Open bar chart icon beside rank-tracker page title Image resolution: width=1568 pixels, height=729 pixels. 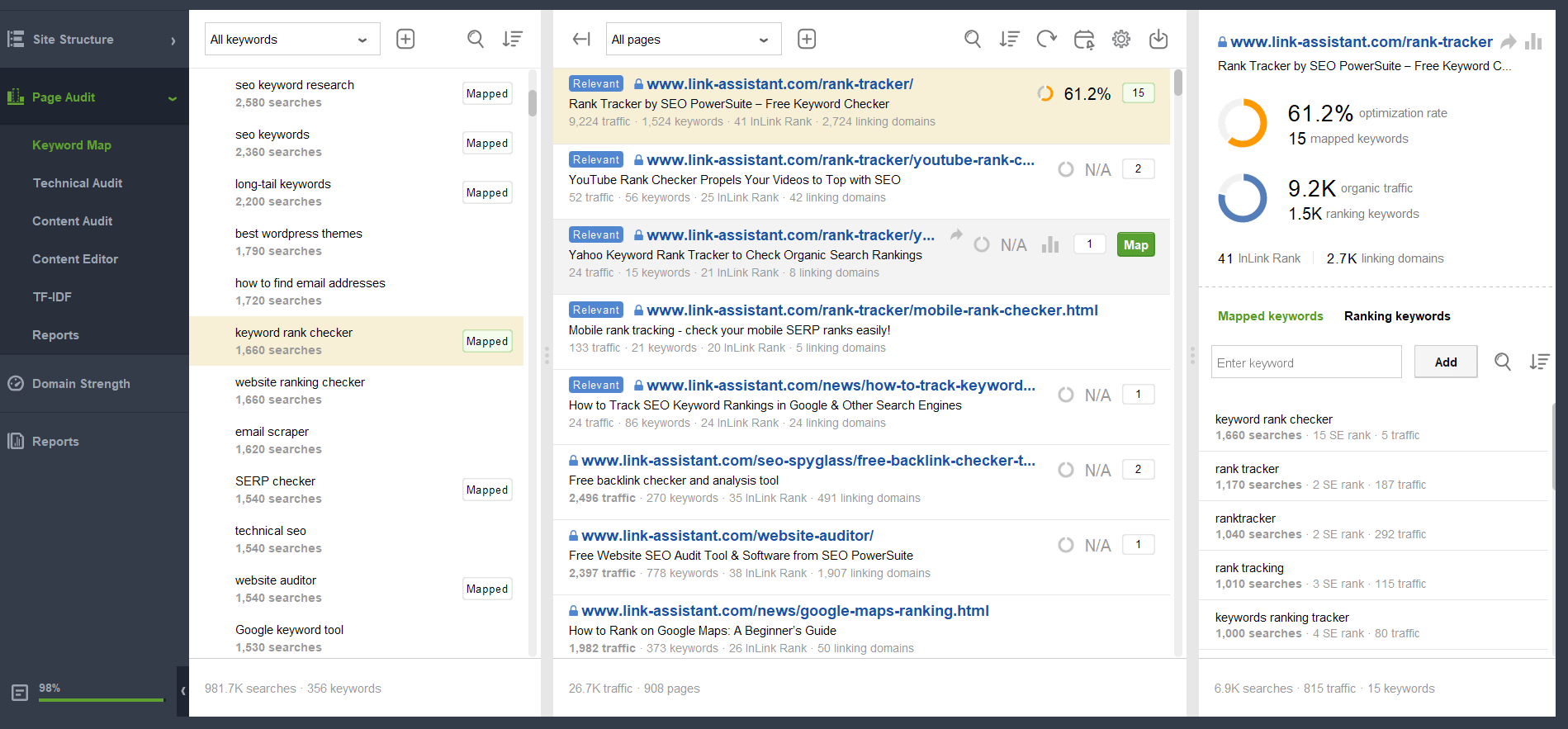pyautogui.click(x=1533, y=41)
